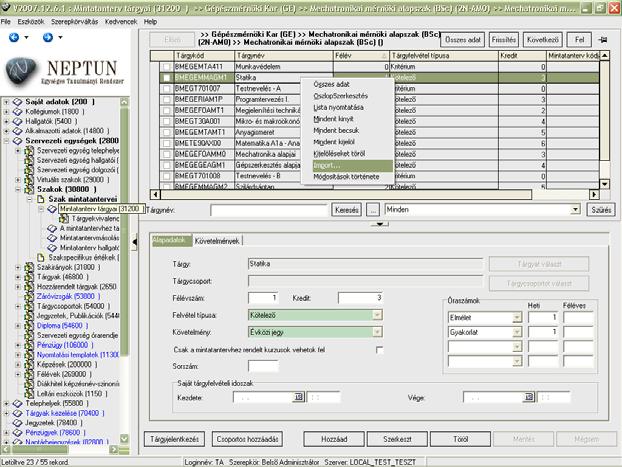622x467 pixels.
Task: Click the Csoportos hozzáadás button
Action: [x=247, y=439]
